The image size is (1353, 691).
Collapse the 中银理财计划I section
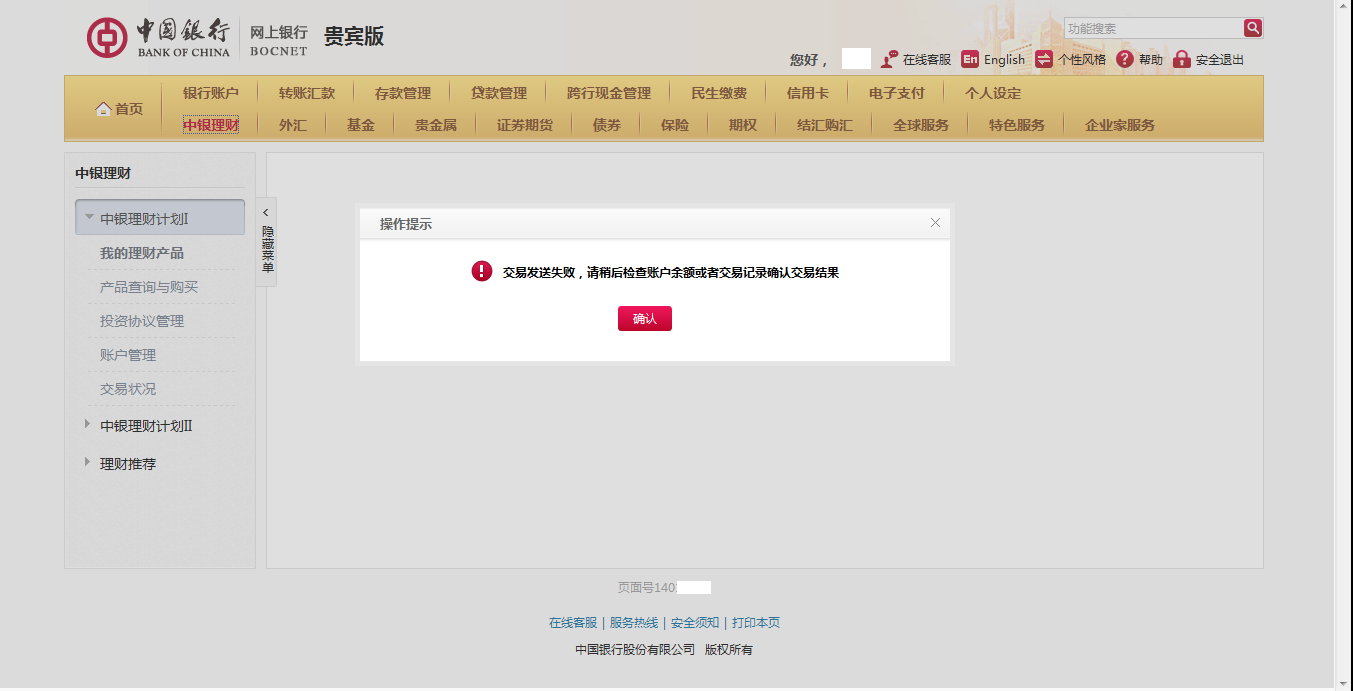pos(160,218)
